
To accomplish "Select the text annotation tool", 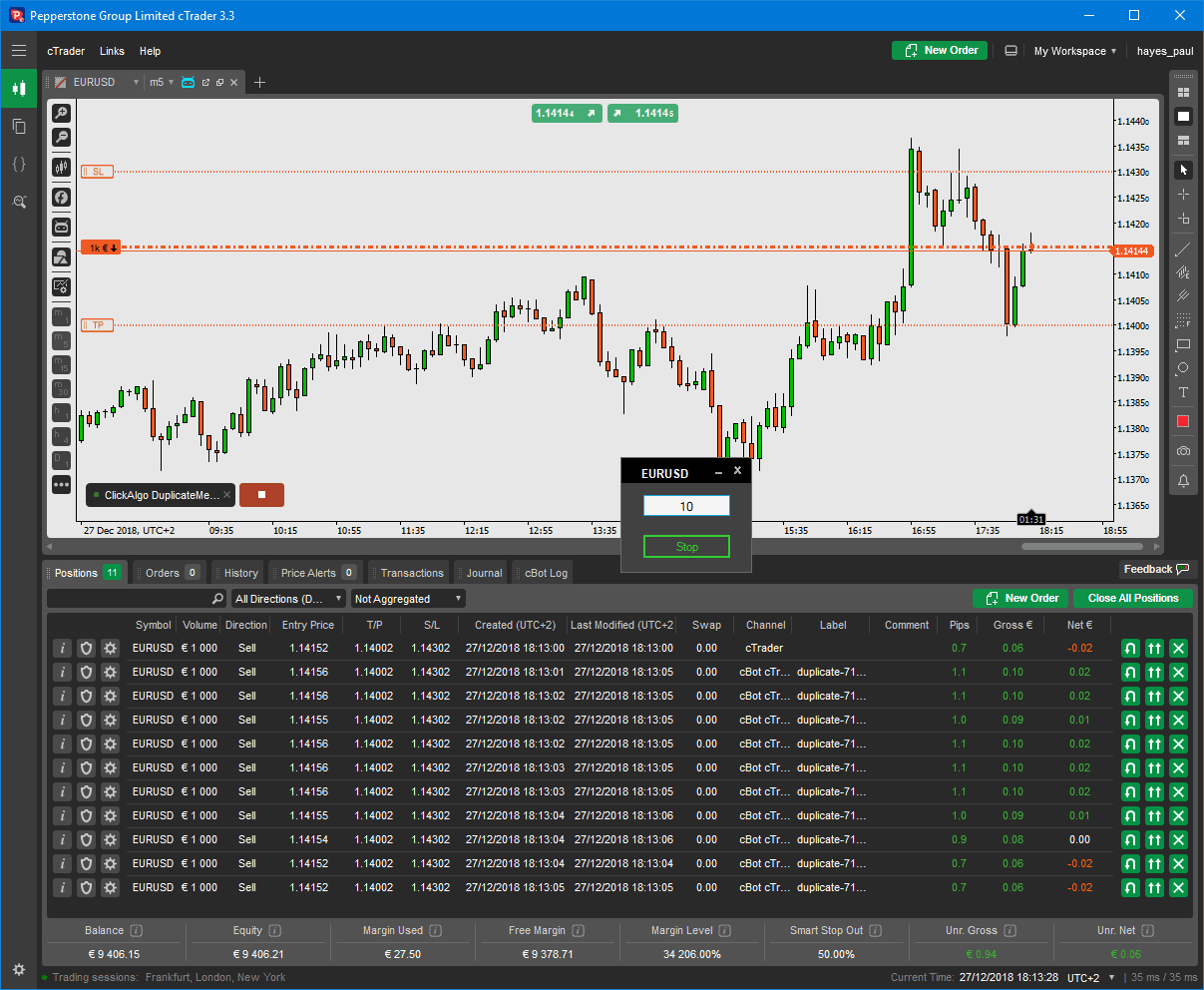I will (x=1183, y=392).
